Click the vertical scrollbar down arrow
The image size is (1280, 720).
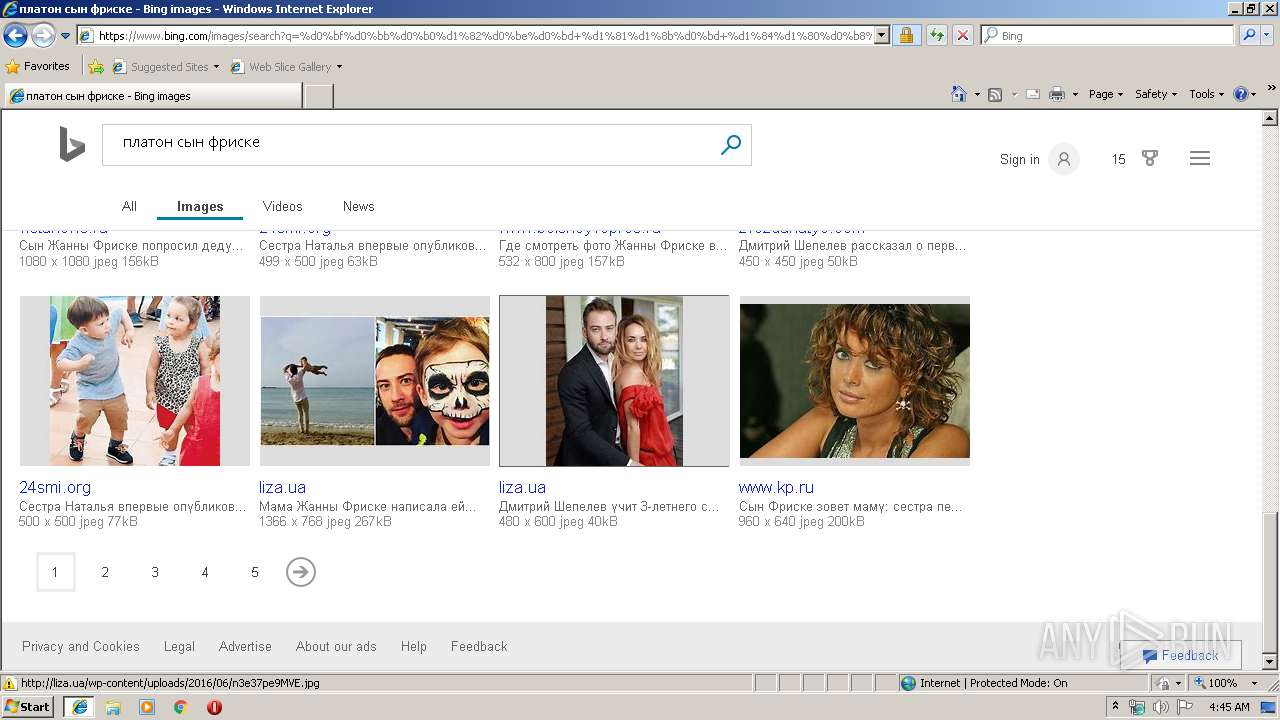1271,662
